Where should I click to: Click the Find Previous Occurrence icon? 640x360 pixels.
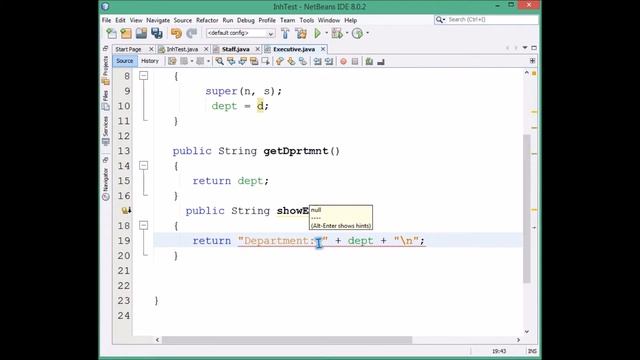point(231,61)
